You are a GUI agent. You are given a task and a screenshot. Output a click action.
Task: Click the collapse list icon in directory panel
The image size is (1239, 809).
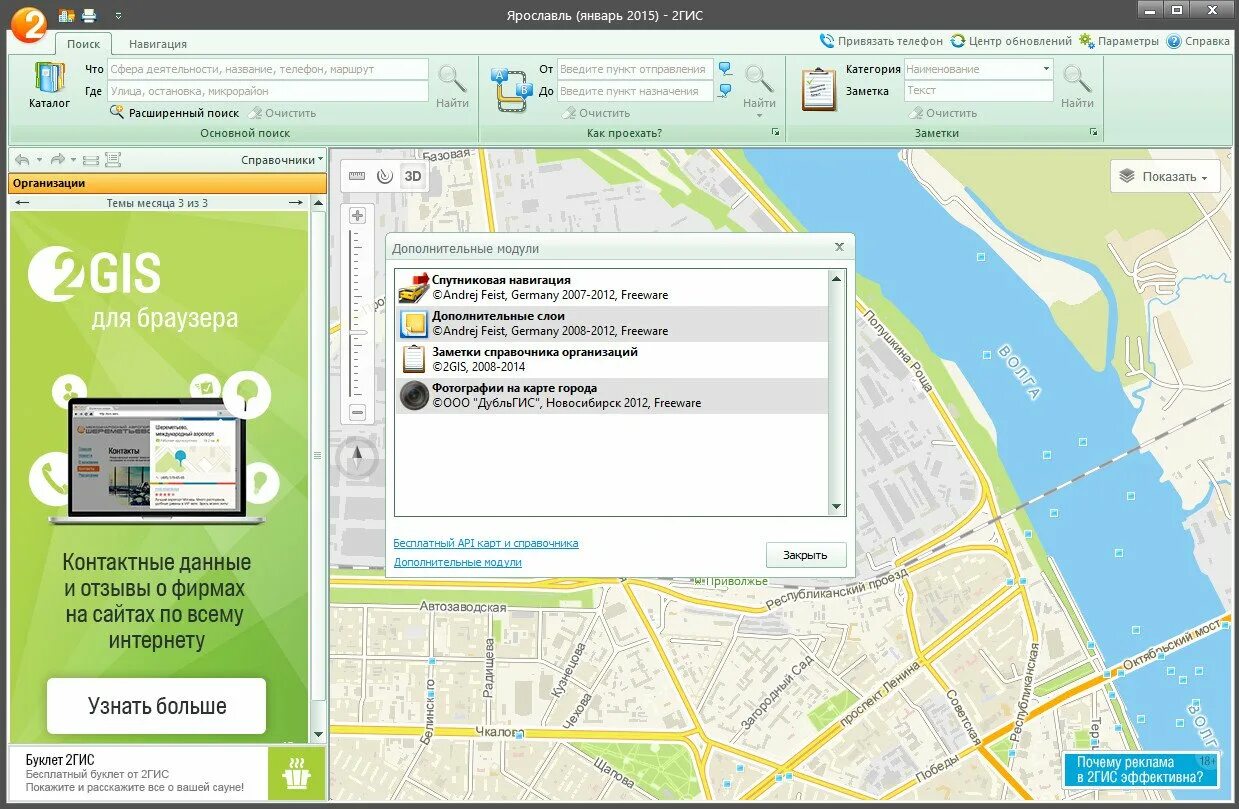tap(91, 160)
